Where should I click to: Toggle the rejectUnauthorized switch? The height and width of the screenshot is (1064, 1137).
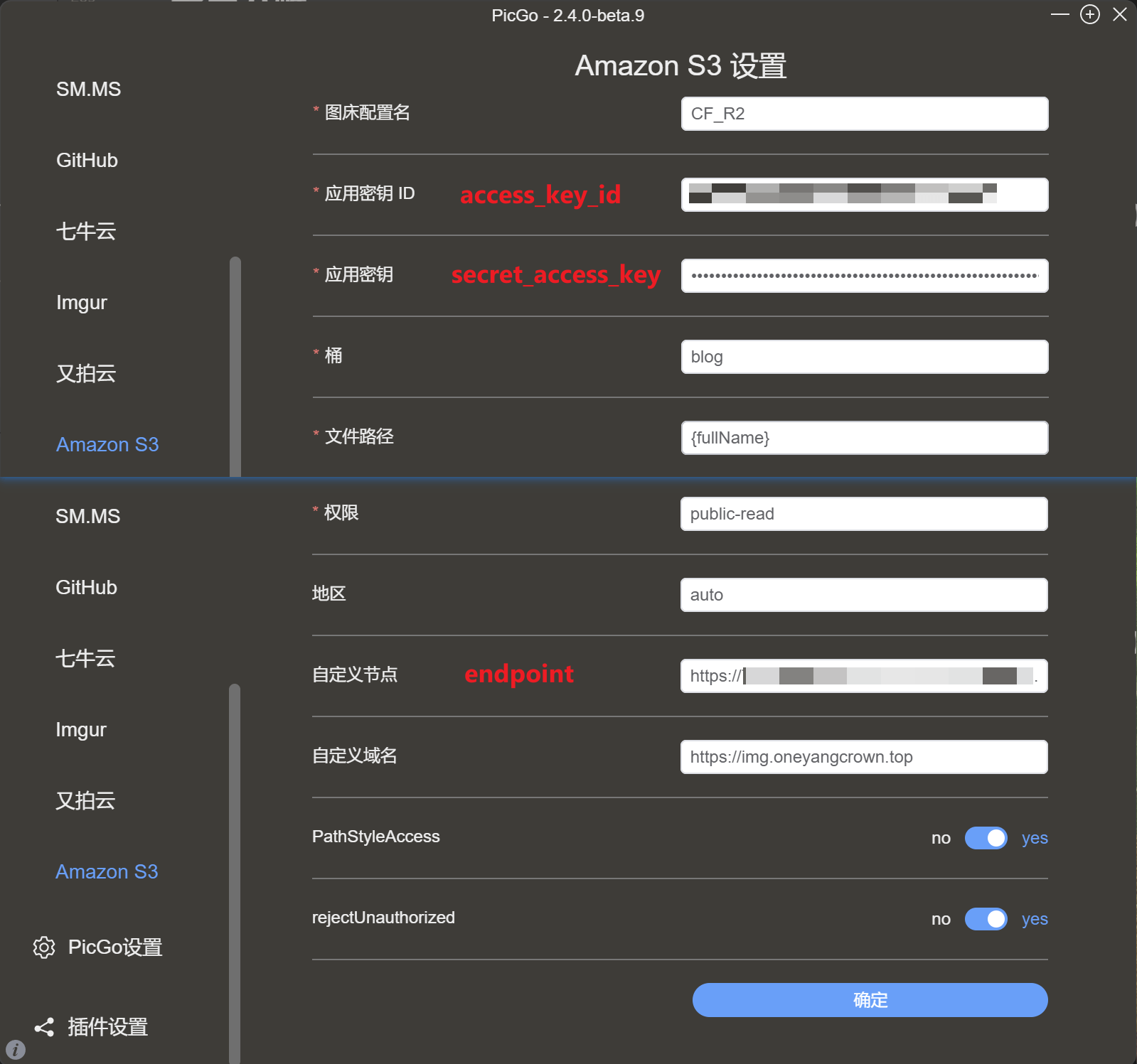coord(986,919)
